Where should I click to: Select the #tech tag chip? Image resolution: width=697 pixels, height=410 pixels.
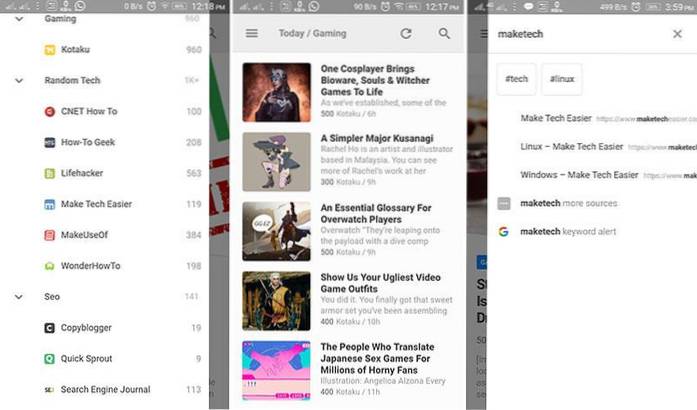(516, 79)
